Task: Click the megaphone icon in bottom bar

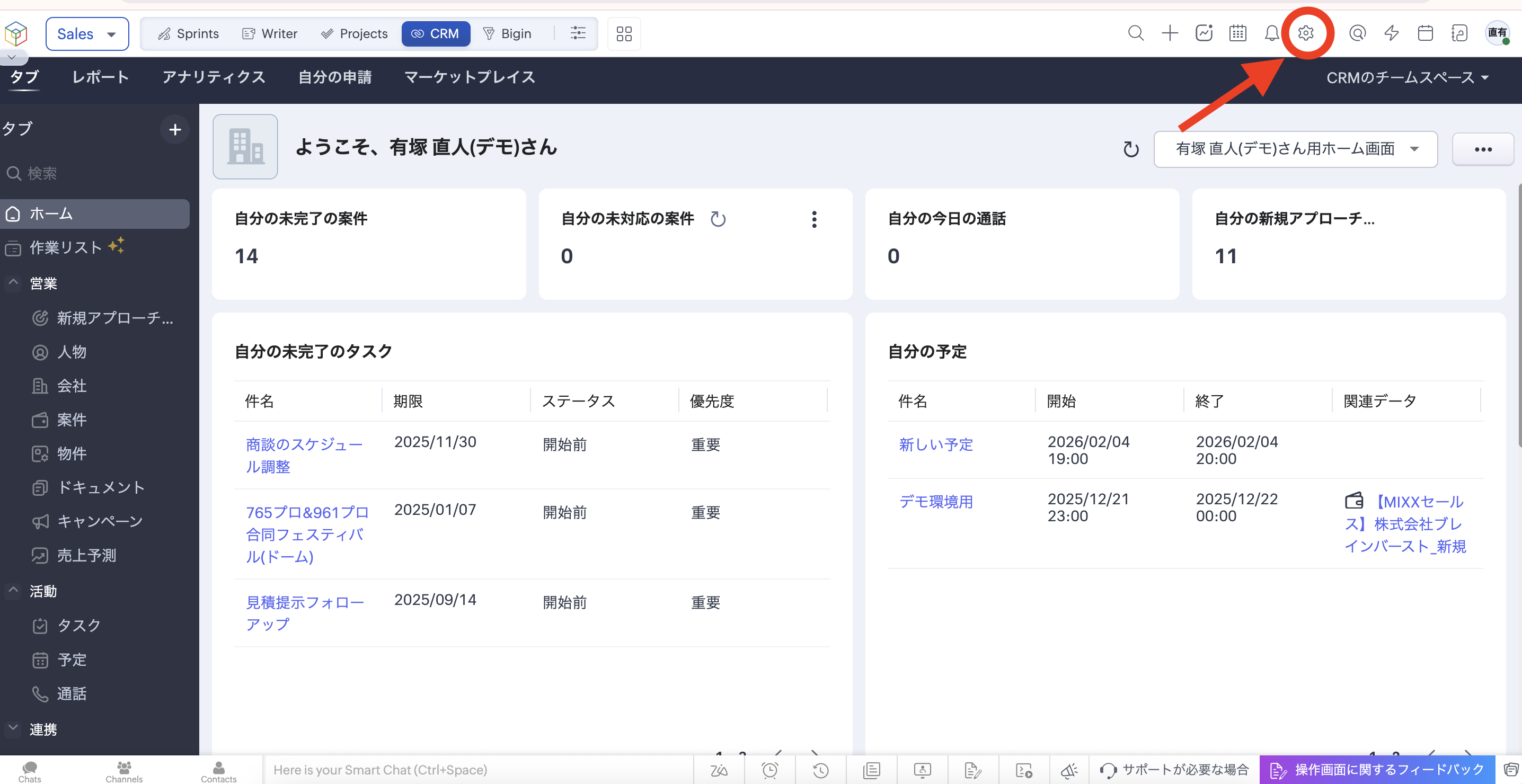Action: click(1069, 770)
